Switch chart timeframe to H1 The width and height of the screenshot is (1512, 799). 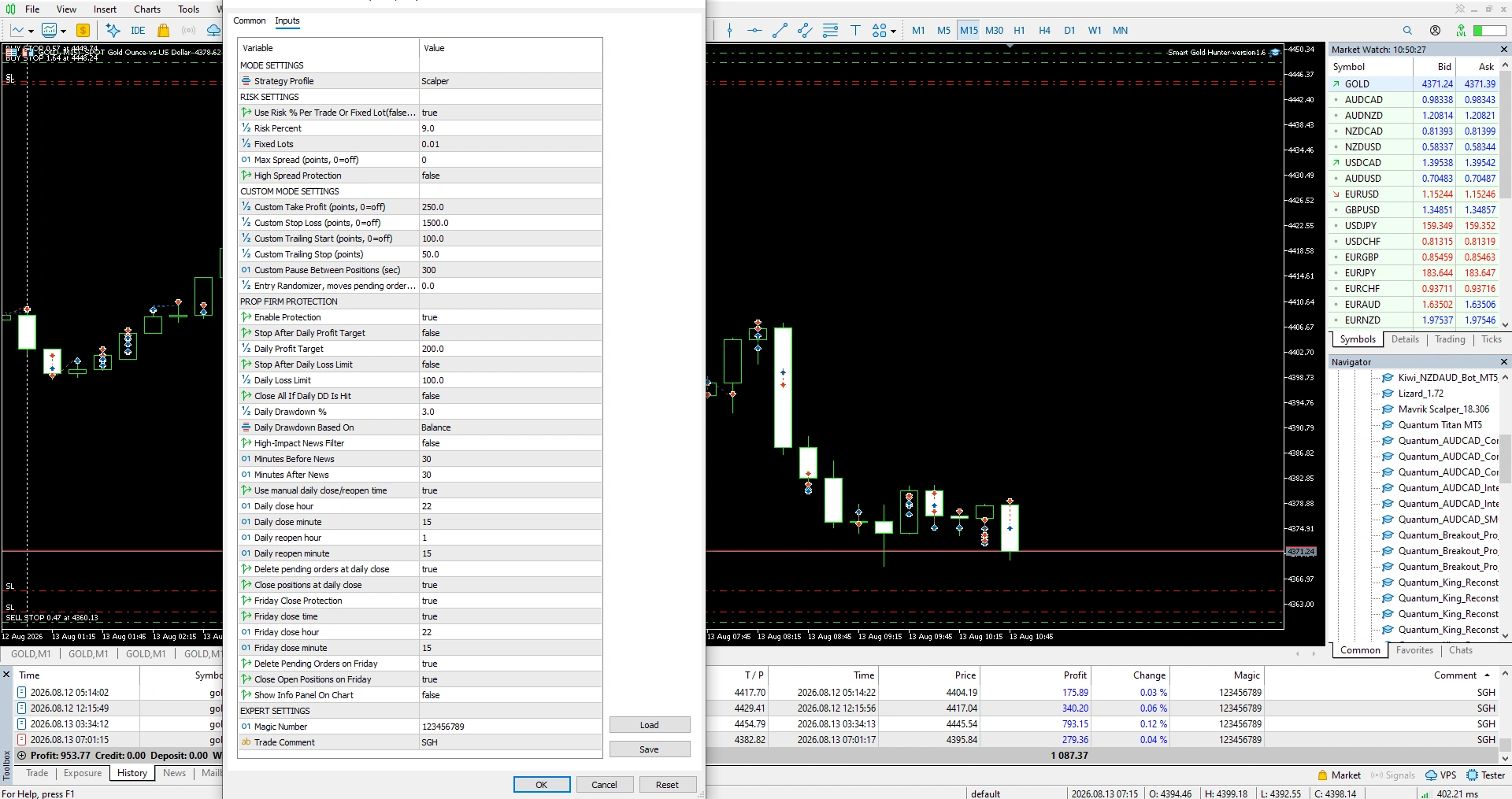point(1019,31)
